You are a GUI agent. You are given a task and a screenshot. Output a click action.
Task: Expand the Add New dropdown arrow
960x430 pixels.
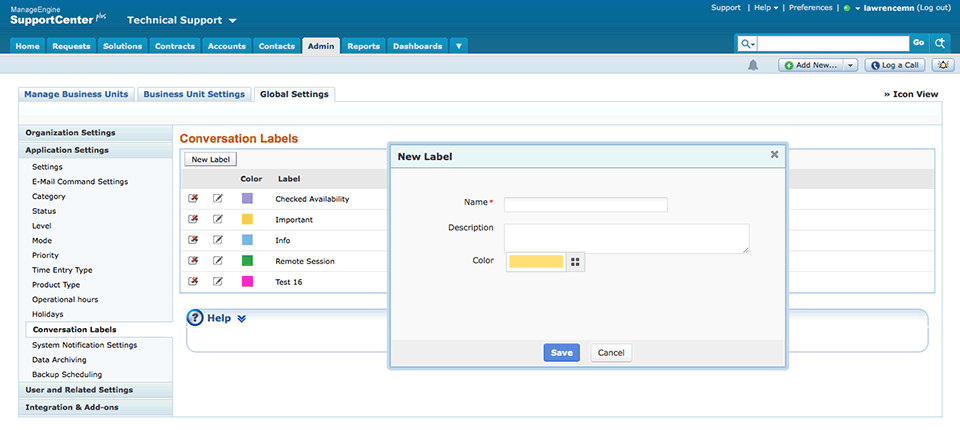[x=851, y=65]
